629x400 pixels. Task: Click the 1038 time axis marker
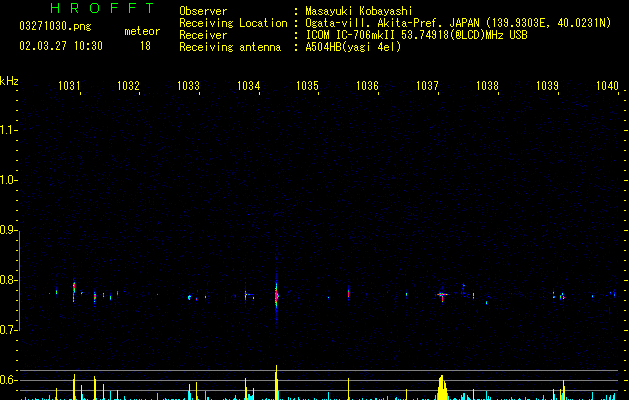[x=487, y=86]
